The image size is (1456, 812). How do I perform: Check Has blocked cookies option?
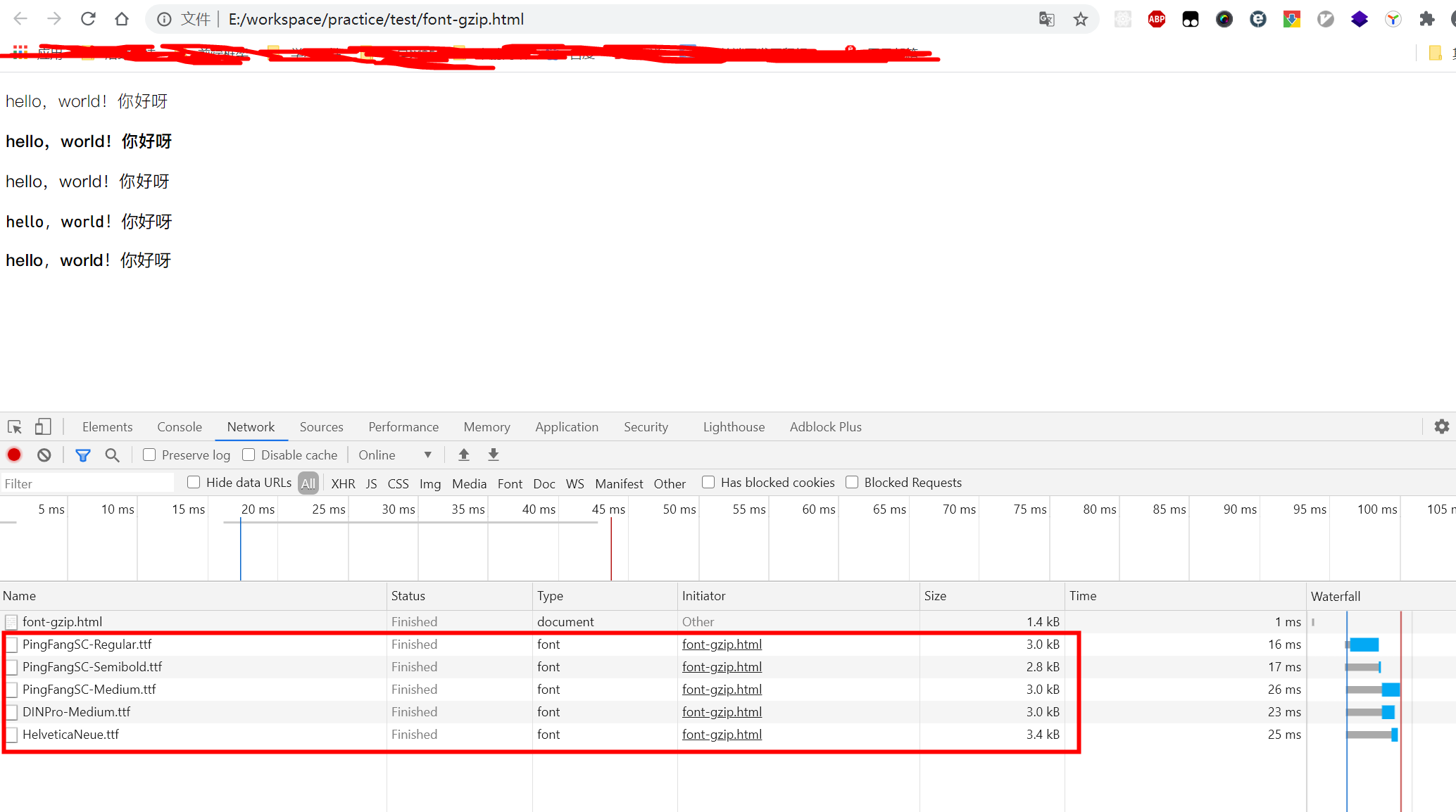[x=708, y=482]
